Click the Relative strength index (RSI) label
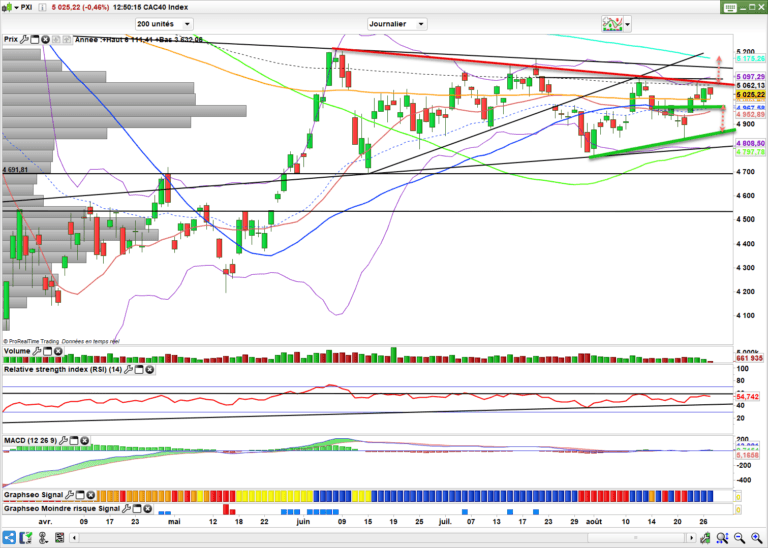The image size is (768, 548). (61, 370)
